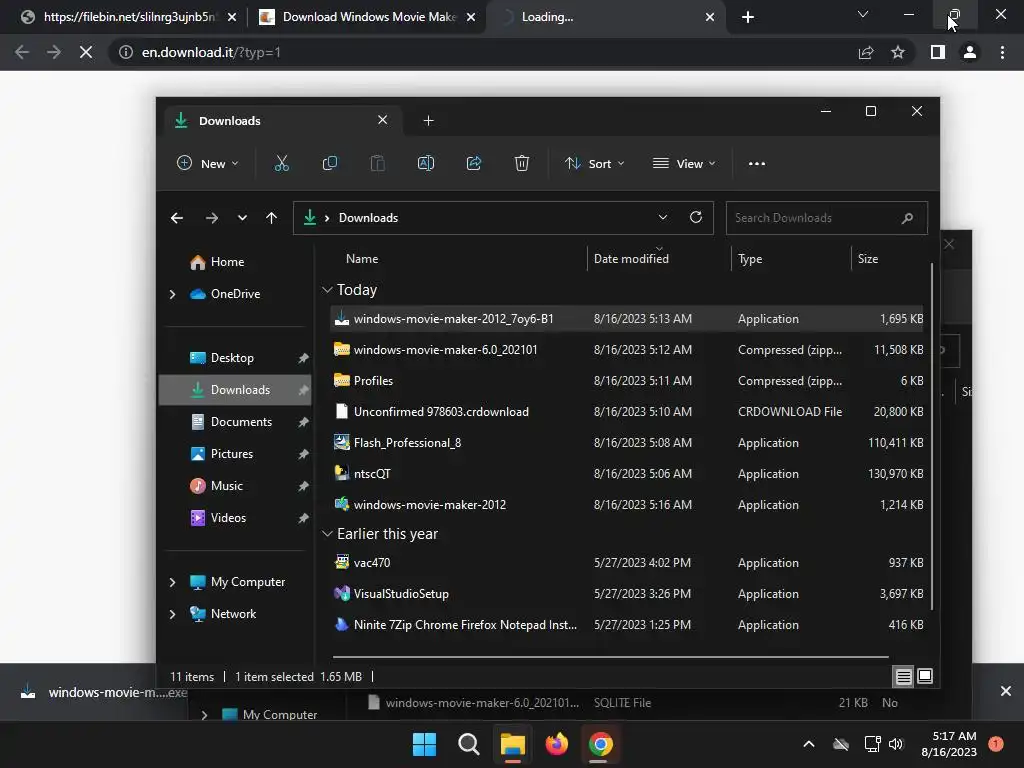This screenshot has width=1024, height=768.
Task: Open the Sort dropdown menu
Action: pos(594,163)
